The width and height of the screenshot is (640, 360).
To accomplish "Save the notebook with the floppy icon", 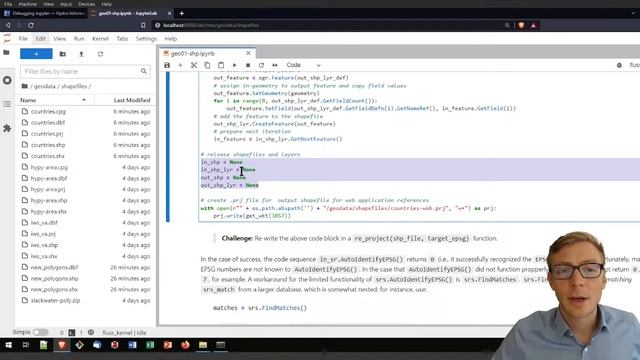I will click(x=167, y=65).
